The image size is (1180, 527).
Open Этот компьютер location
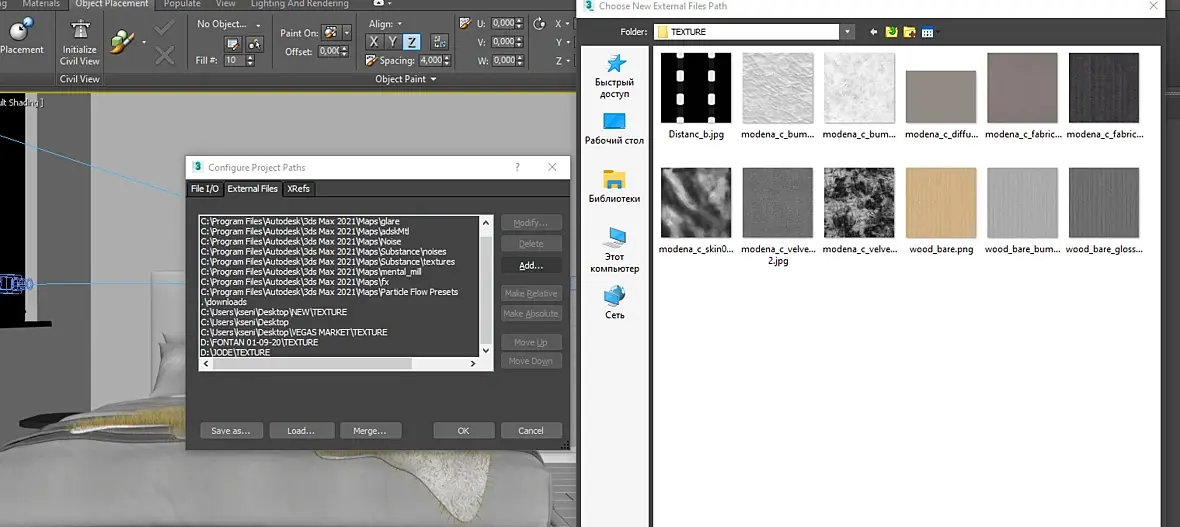pos(615,250)
